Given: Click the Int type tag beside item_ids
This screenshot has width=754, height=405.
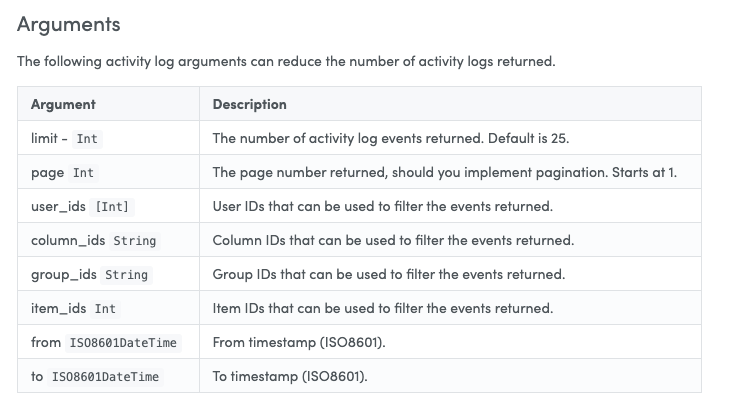Looking at the screenshot, I should [x=105, y=309].
